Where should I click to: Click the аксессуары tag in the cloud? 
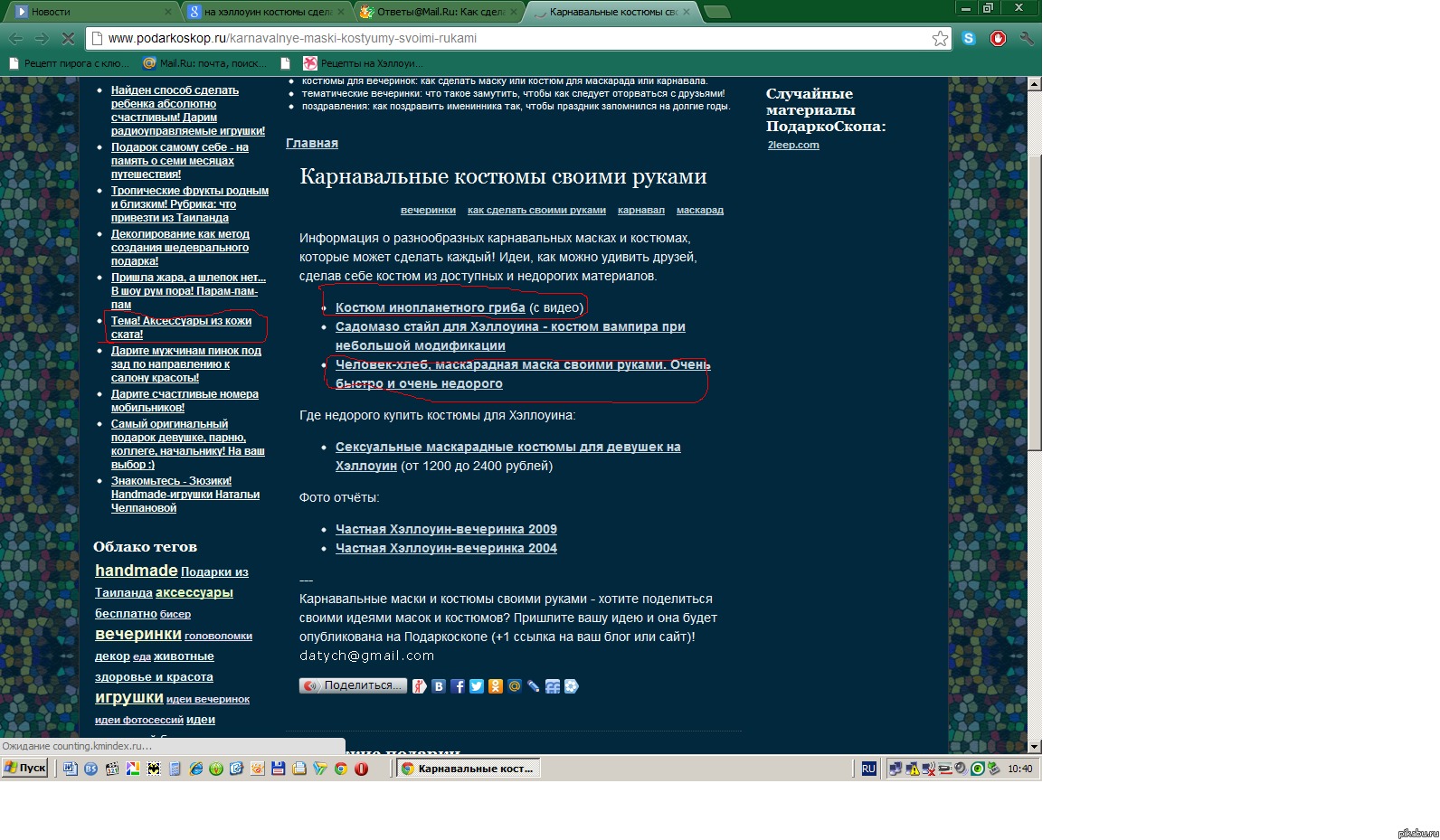pyautogui.click(x=194, y=592)
